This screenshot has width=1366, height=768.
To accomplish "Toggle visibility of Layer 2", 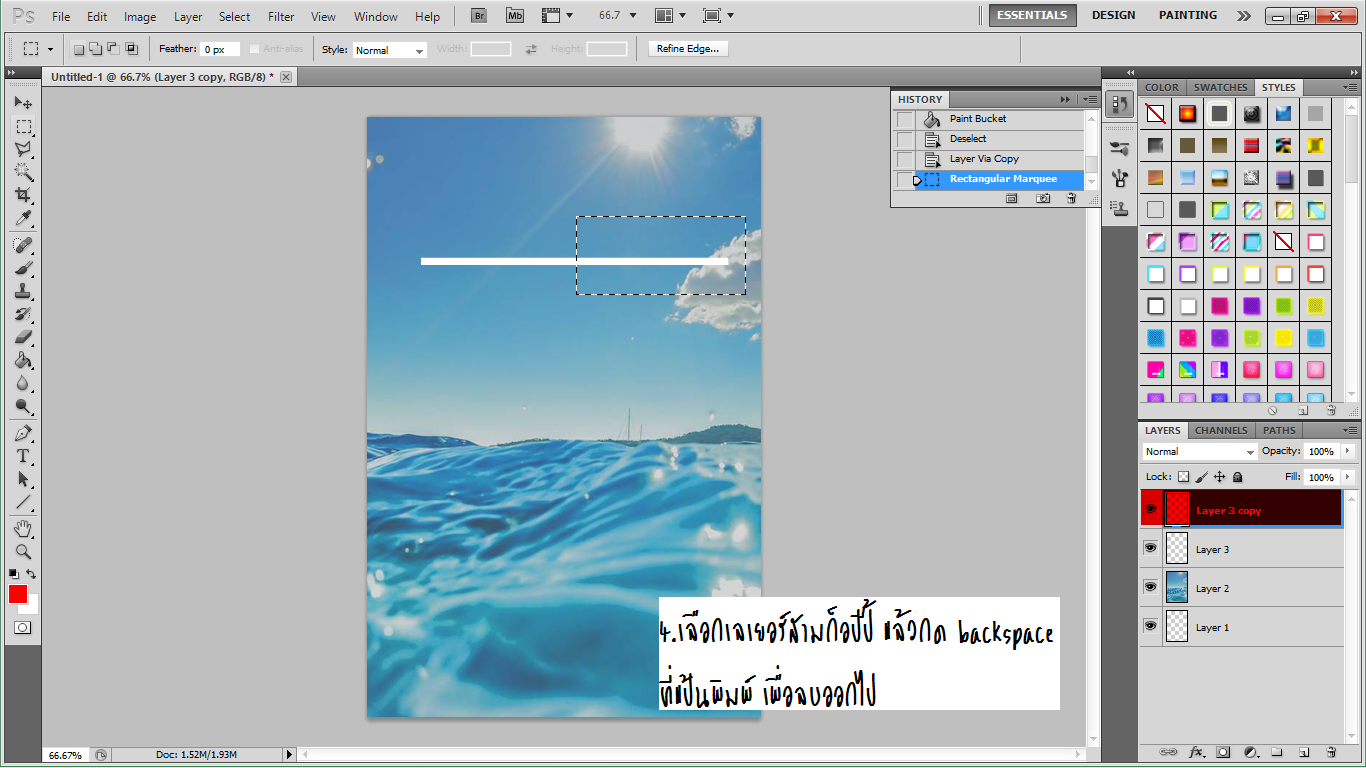I will (x=1150, y=587).
